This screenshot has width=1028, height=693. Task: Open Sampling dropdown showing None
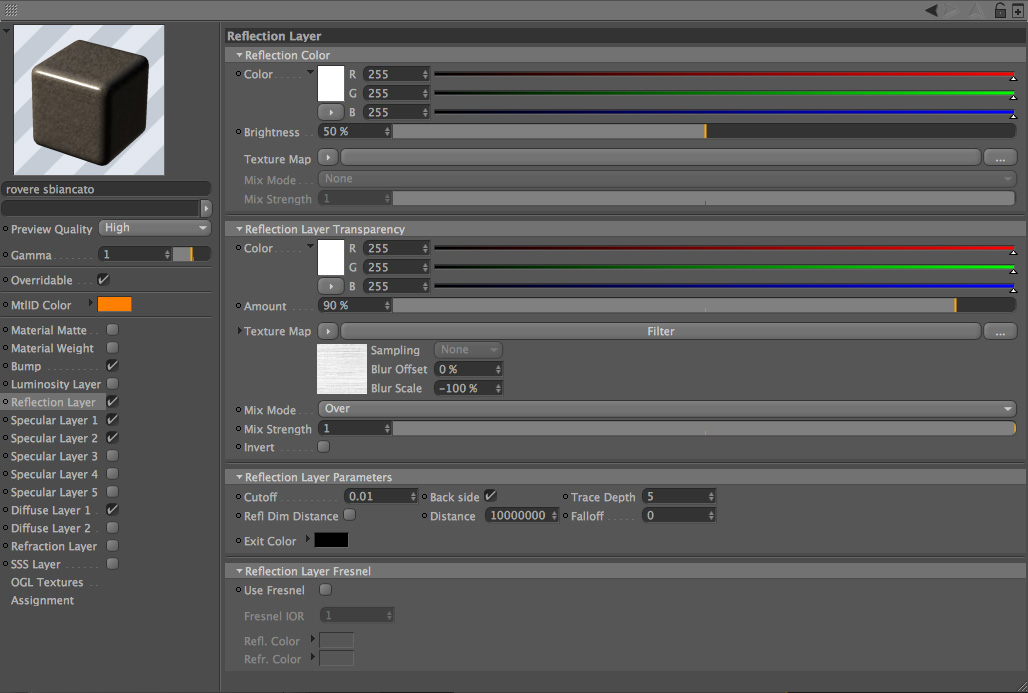[468, 349]
